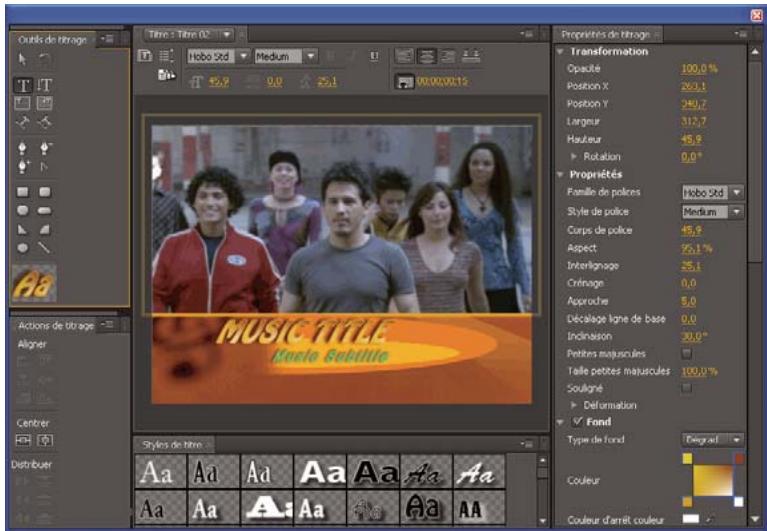Open toolbar font style Medium dropdown
Screen dimensions: 767x531
(x=286, y=57)
